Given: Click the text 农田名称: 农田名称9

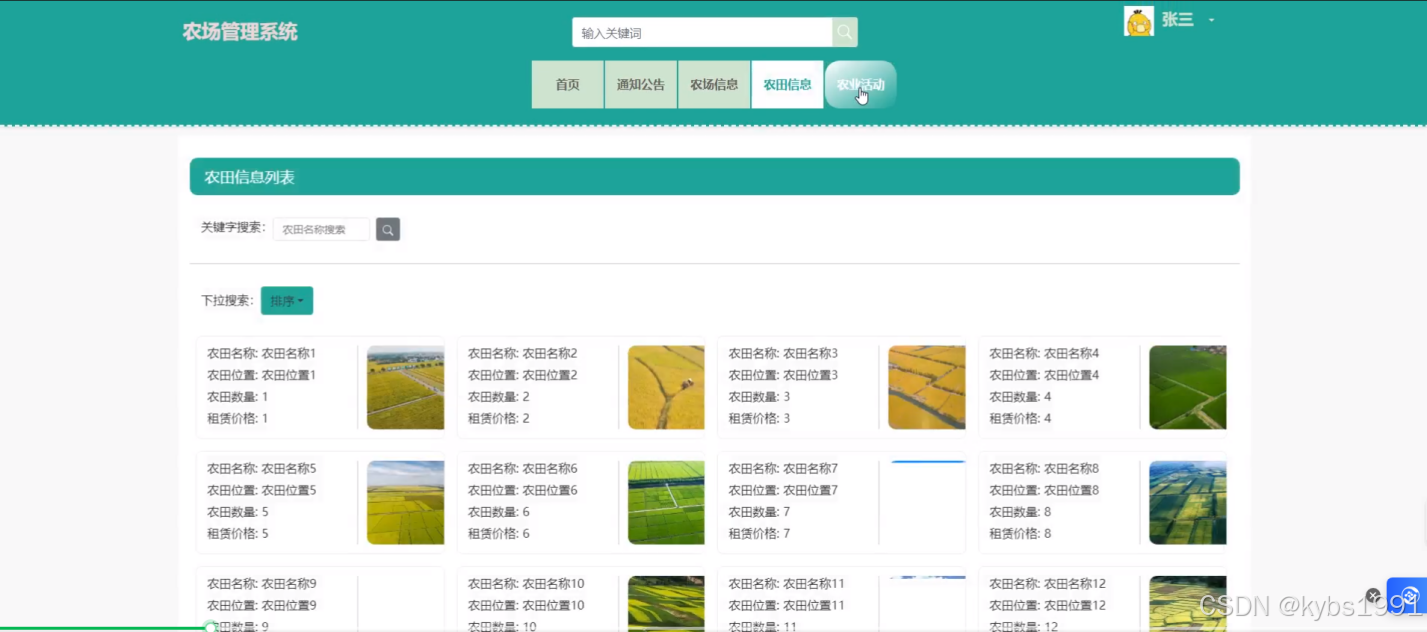Looking at the screenshot, I should [261, 584].
